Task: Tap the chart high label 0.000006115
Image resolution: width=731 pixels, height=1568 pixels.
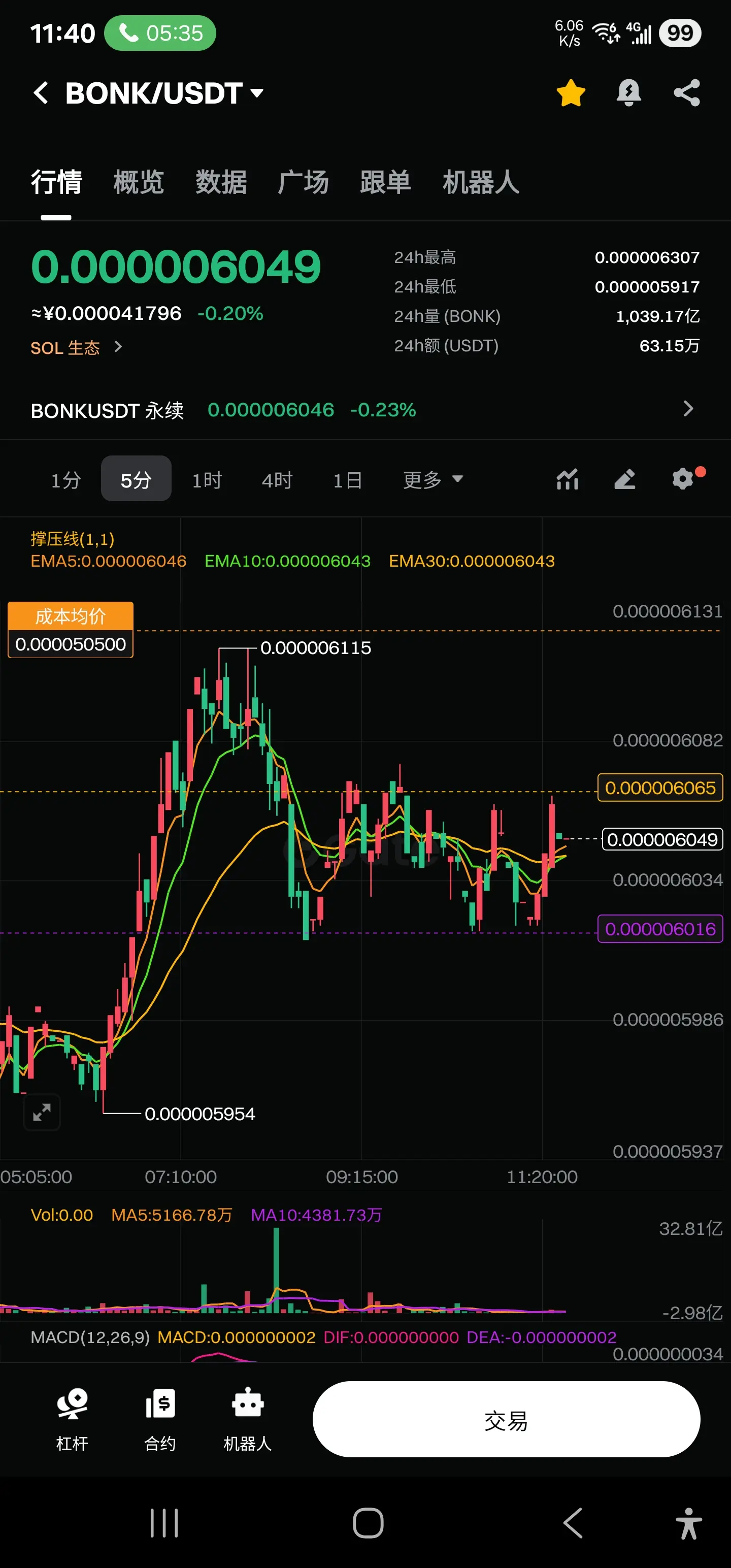Action: tap(316, 647)
